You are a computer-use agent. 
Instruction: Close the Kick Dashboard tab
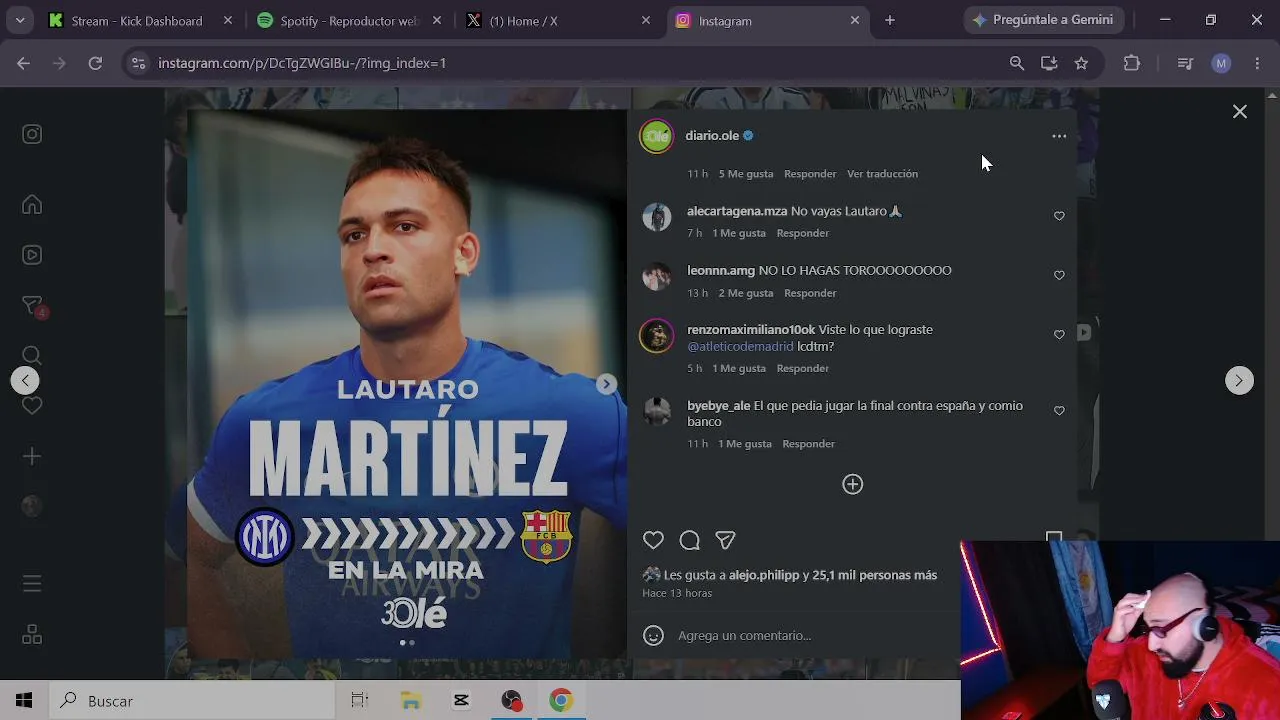pyautogui.click(x=227, y=20)
